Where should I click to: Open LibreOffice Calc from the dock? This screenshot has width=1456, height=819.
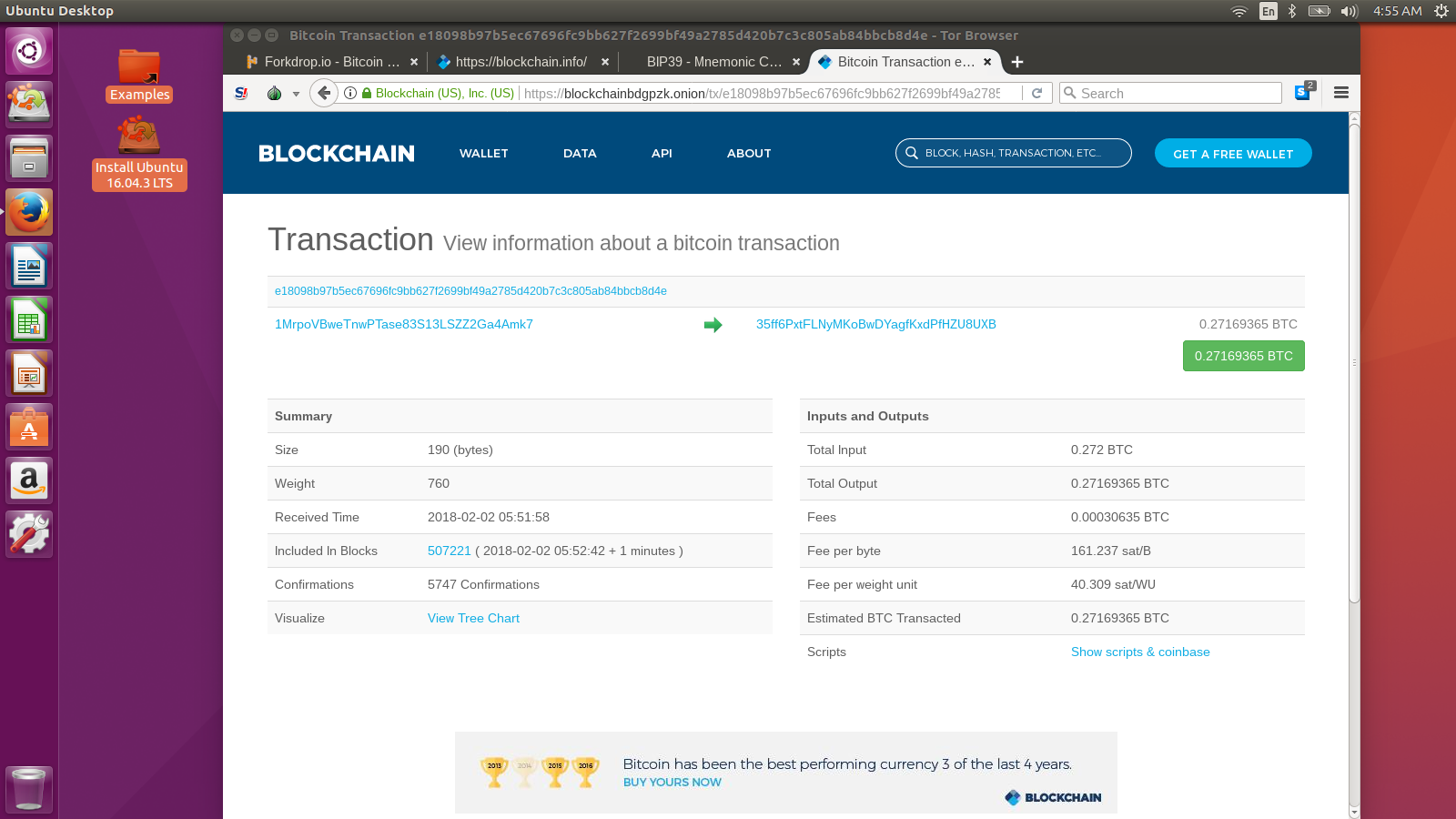(x=29, y=319)
